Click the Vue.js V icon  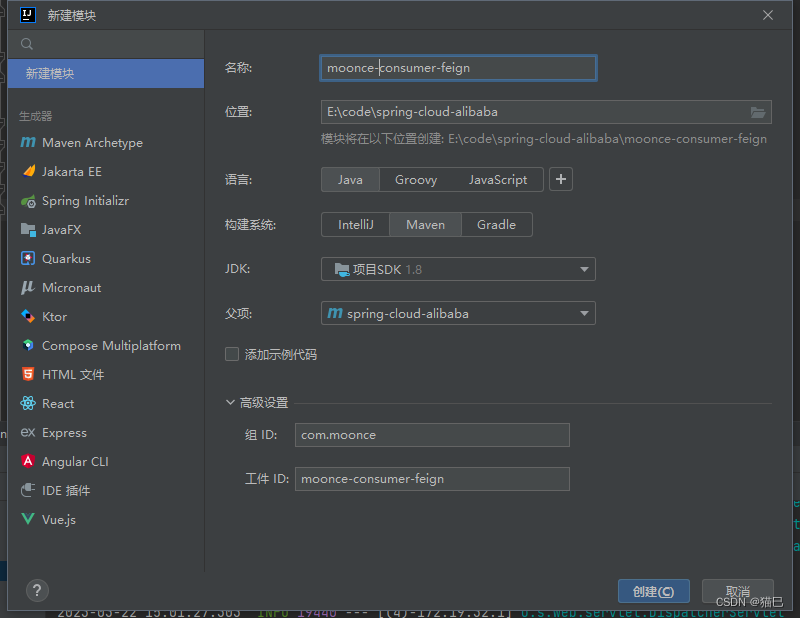[x=28, y=520]
